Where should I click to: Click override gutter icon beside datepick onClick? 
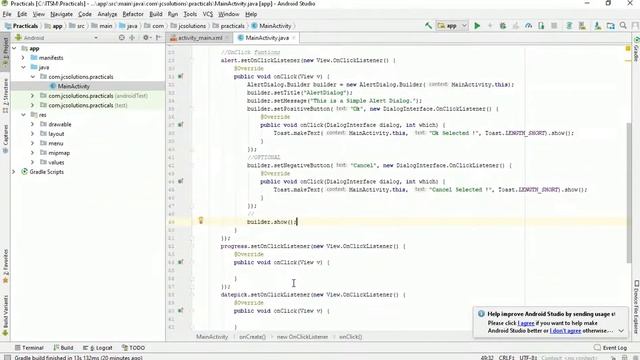pyautogui.click(x=180, y=311)
